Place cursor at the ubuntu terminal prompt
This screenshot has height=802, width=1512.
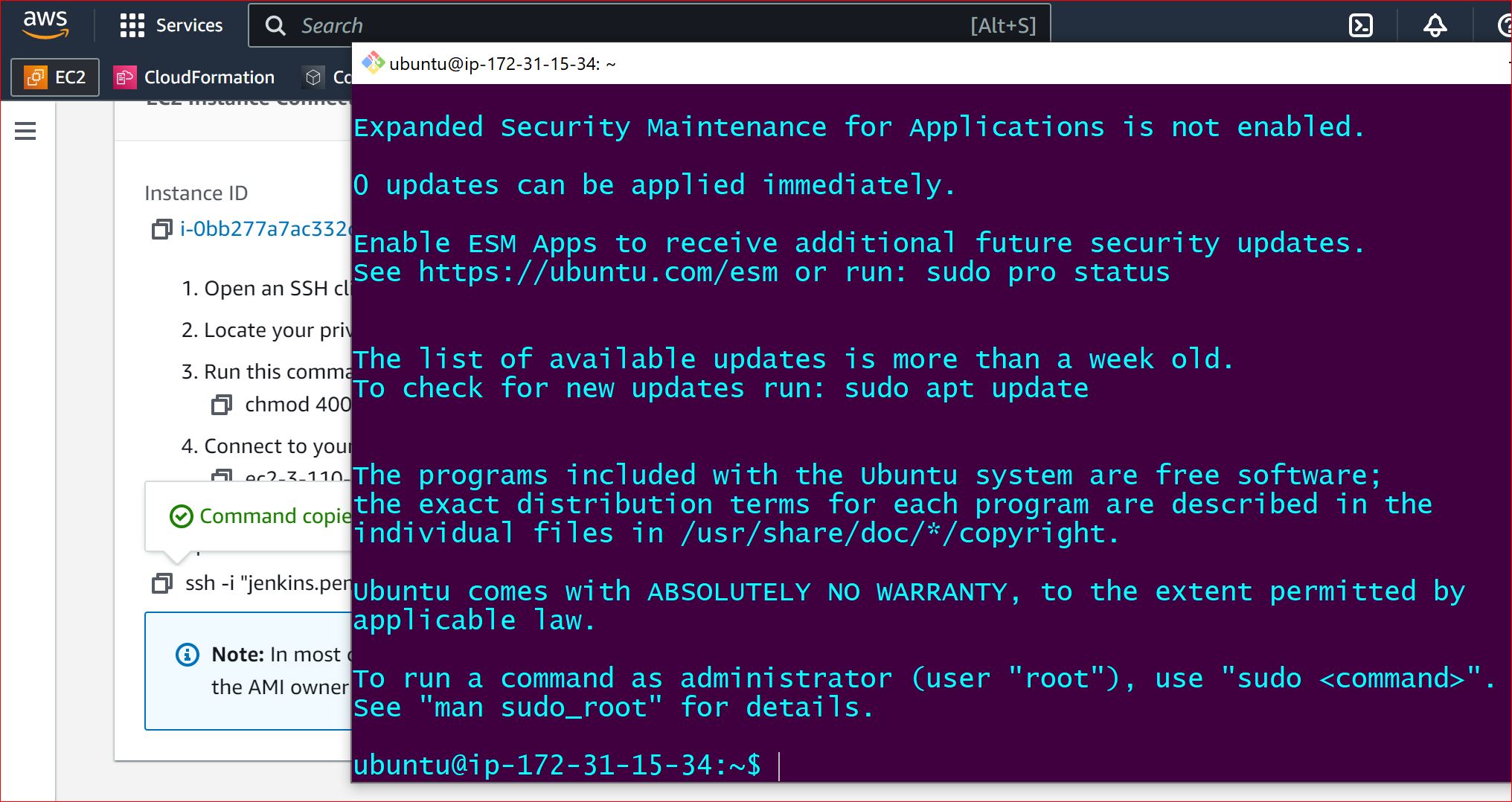click(778, 763)
